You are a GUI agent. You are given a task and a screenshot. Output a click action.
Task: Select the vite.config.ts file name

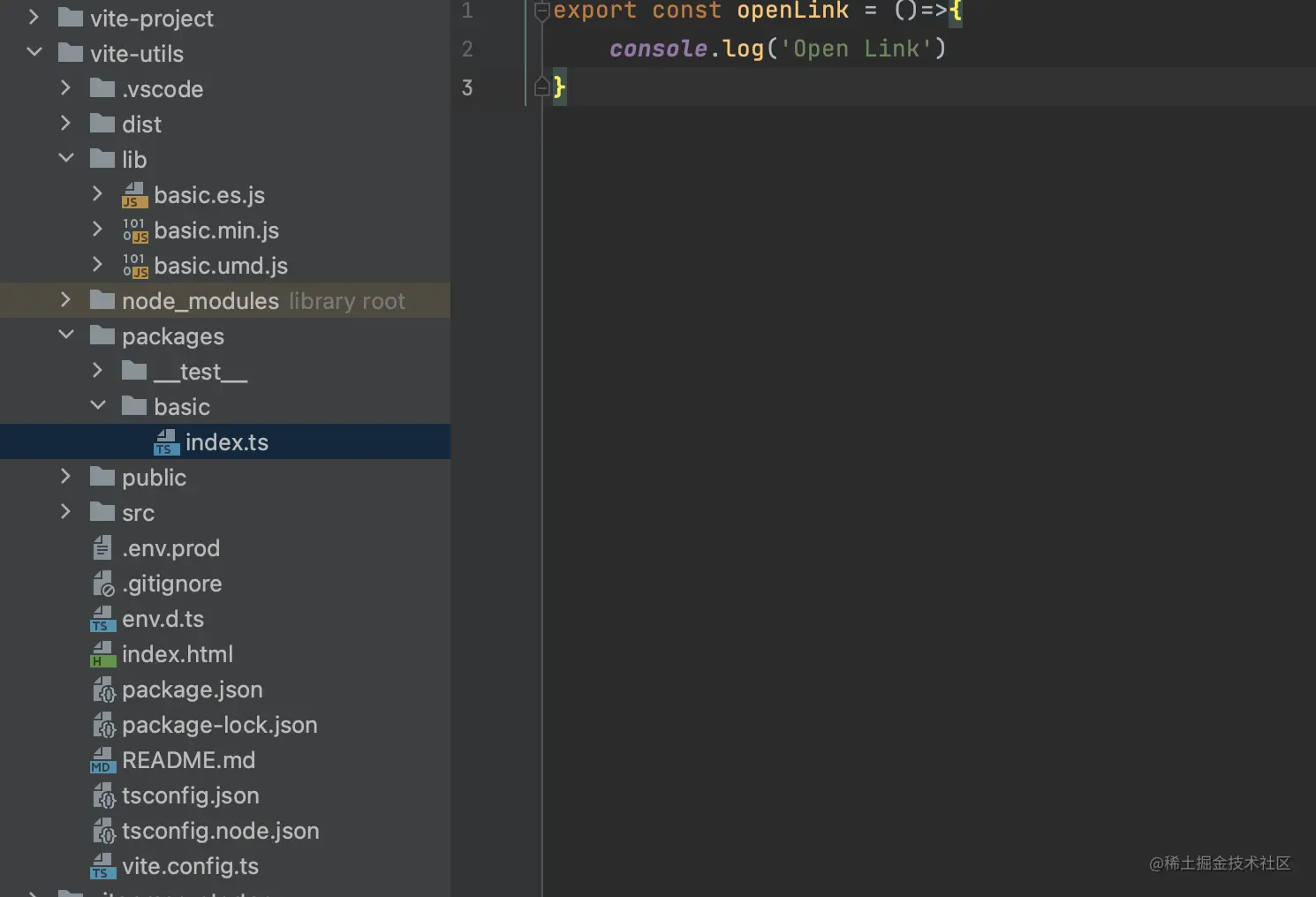191,866
